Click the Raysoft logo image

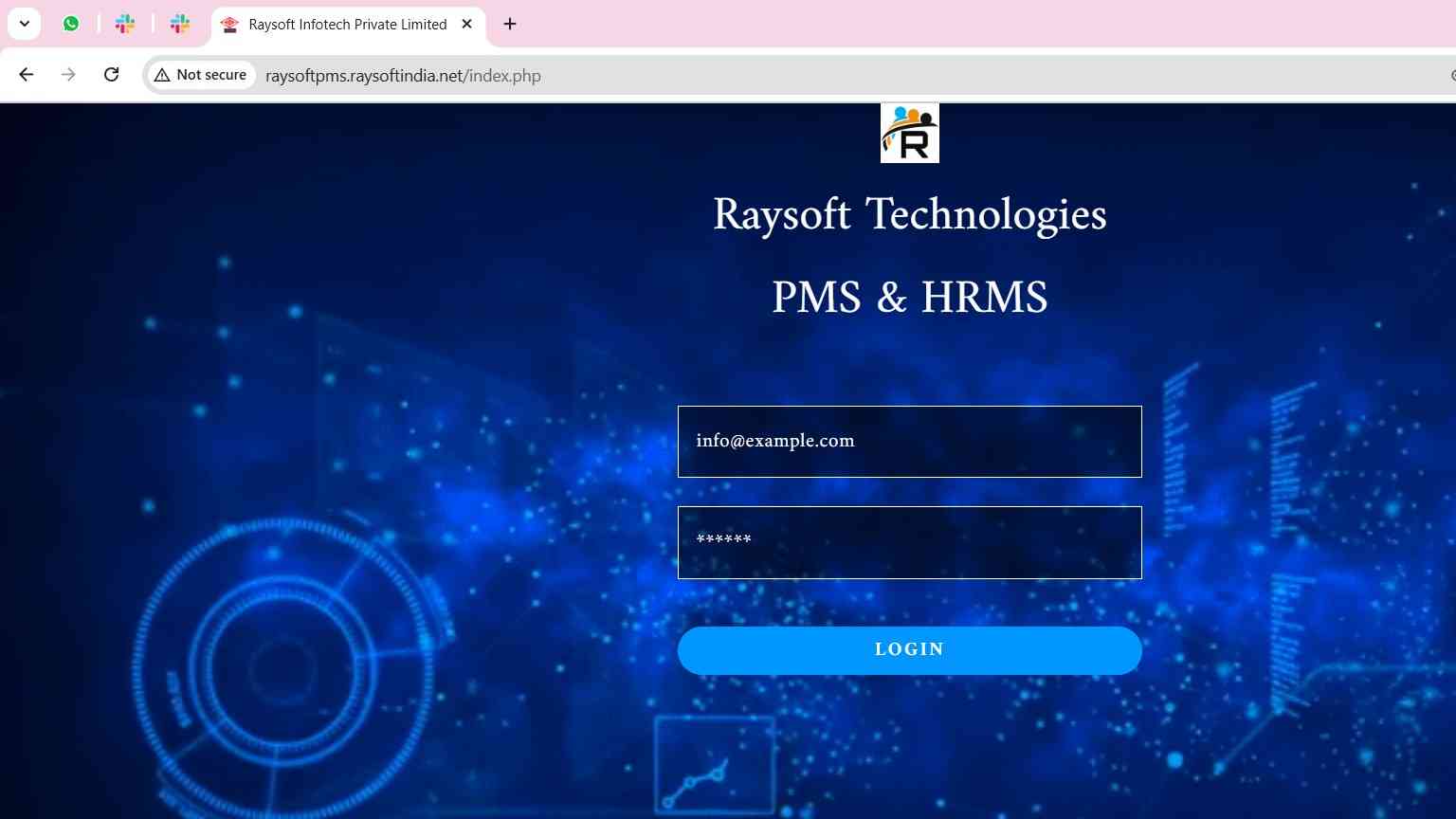[910, 133]
